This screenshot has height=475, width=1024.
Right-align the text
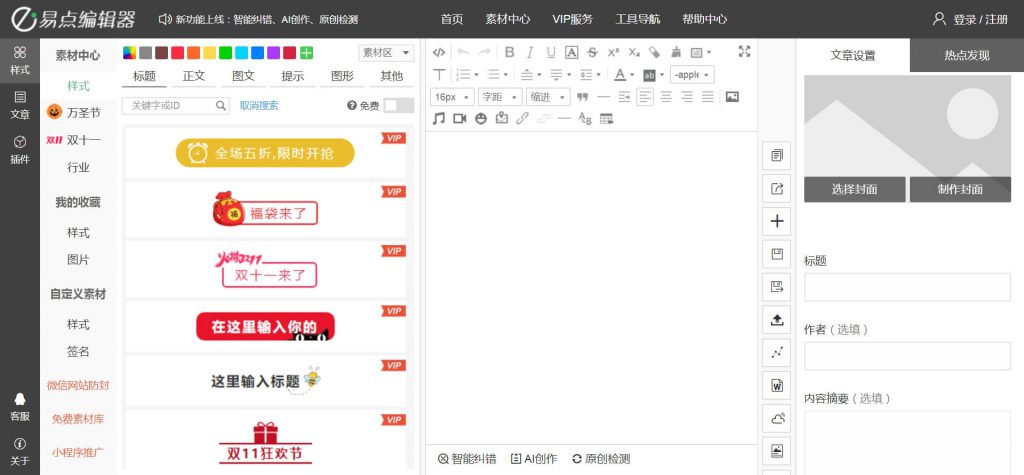(687, 97)
